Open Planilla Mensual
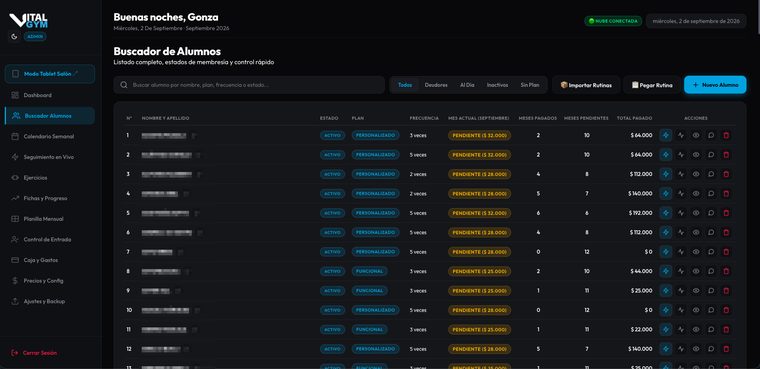This screenshot has width=760, height=369. point(50,219)
